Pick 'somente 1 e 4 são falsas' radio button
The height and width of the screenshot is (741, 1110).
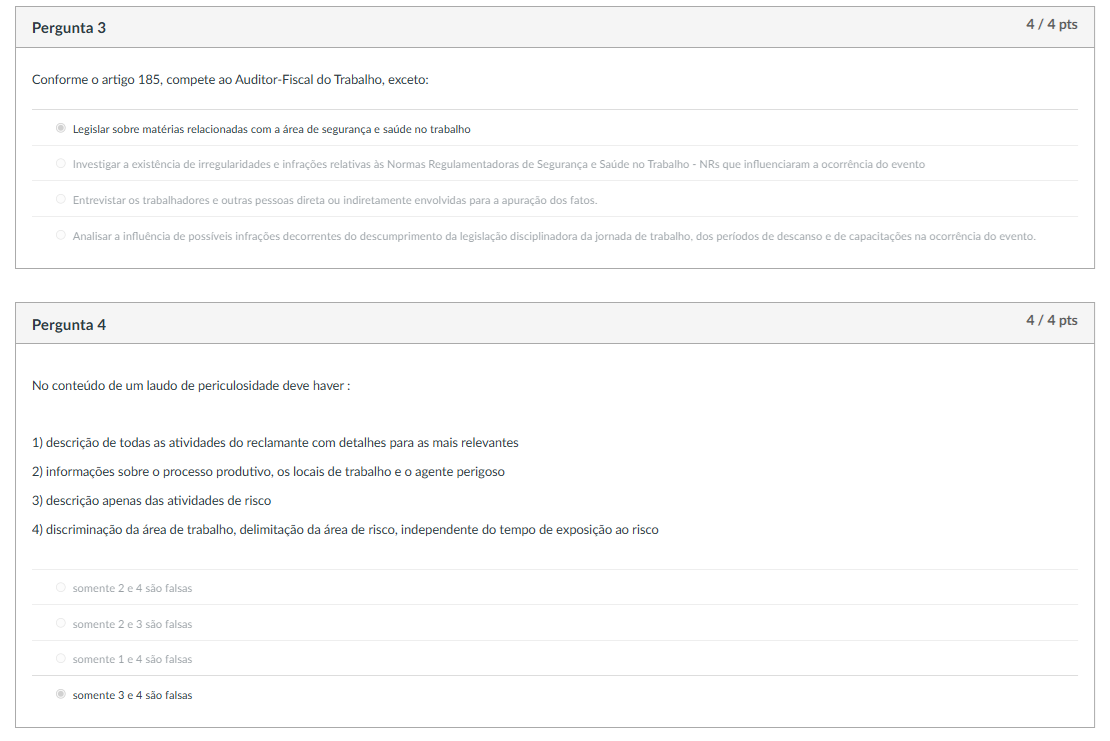(61, 659)
